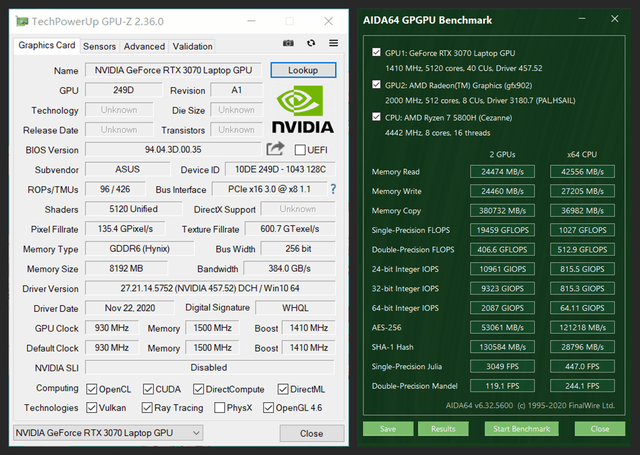Click Results in AIDA64 benchmark
Image resolution: width=640 pixels, height=455 pixels.
(443, 429)
